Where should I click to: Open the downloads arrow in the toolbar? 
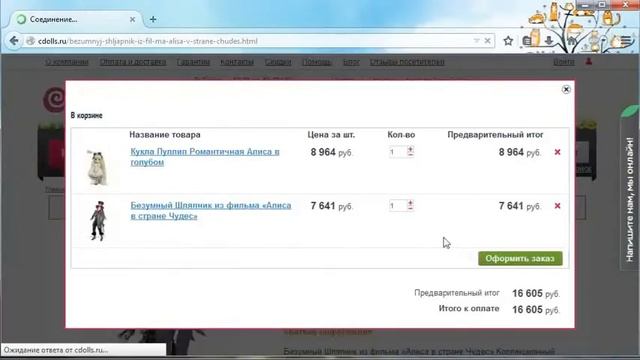coord(549,41)
